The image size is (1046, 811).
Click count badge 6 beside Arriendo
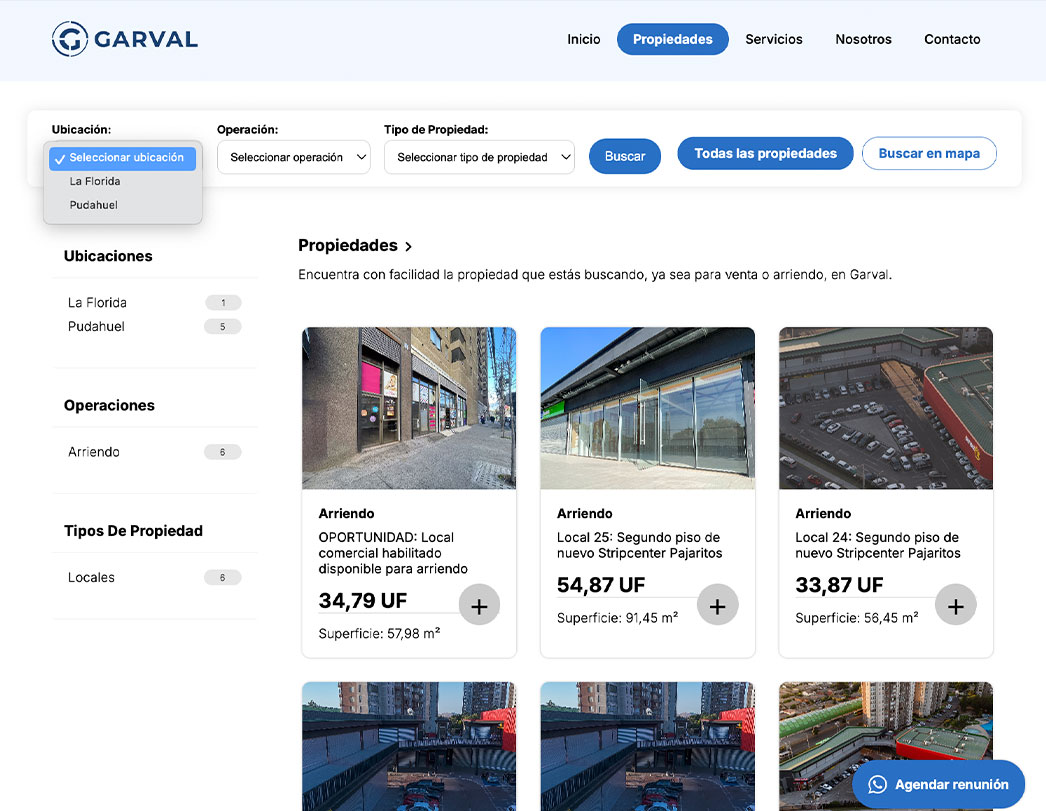pos(223,452)
